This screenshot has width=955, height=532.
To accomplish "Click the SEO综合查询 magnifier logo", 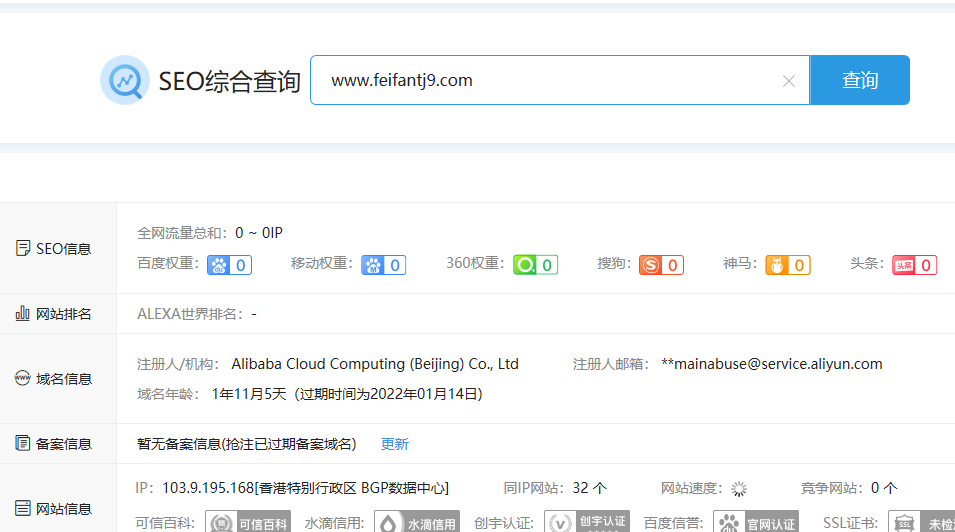I will click(125, 80).
